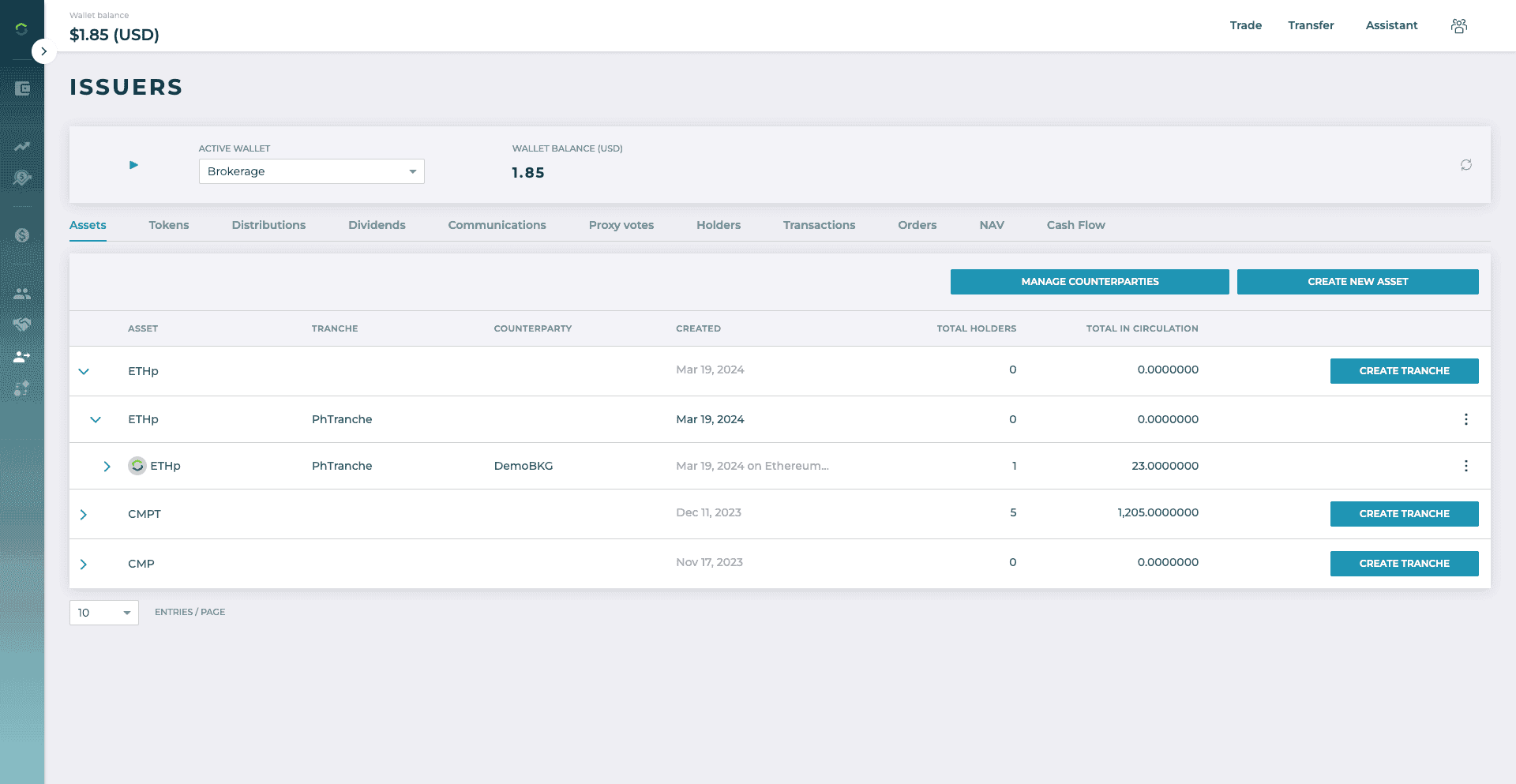1516x784 pixels.
Task: Click the Total Holders column header
Action: 977,328
